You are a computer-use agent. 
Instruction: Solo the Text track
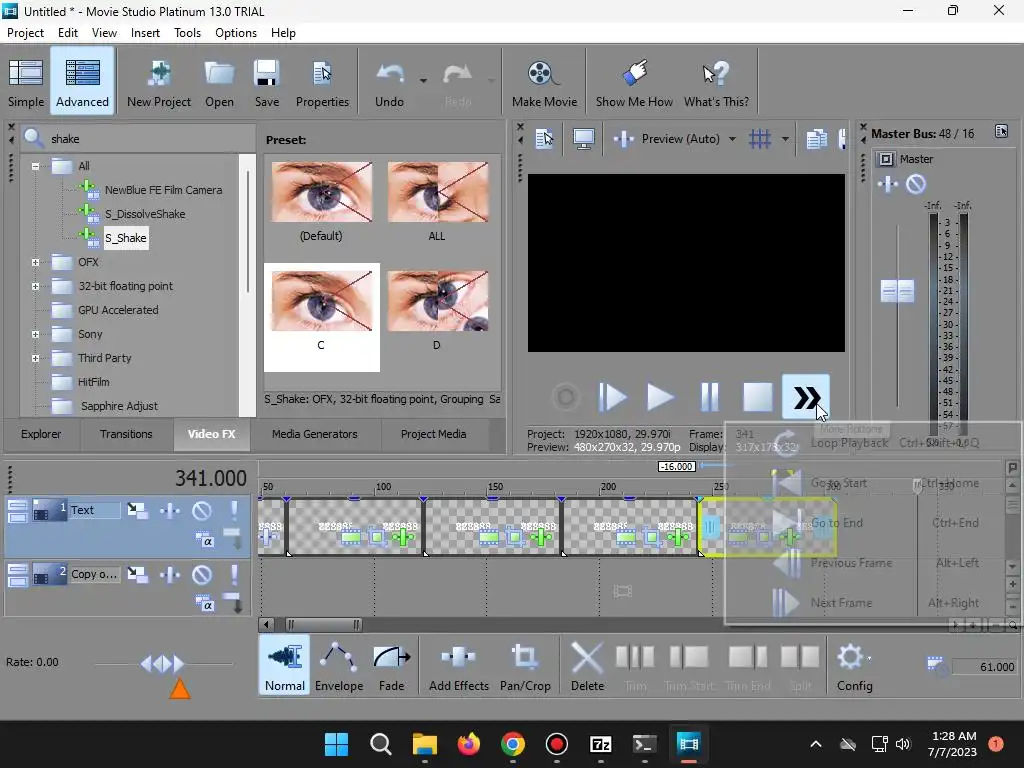[234, 510]
